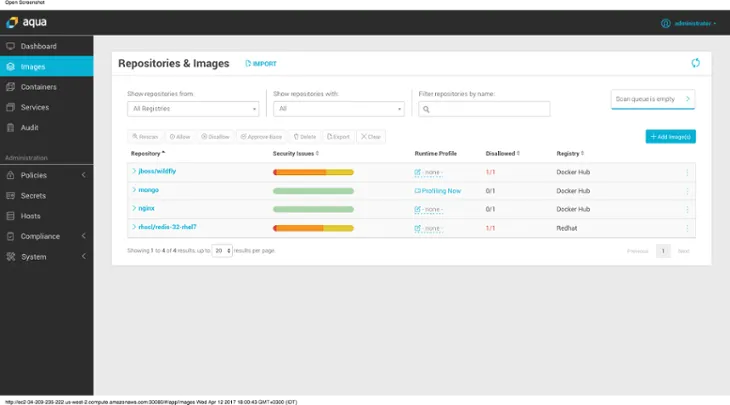Click the Audit sidebar icon

pyautogui.click(x=10, y=128)
